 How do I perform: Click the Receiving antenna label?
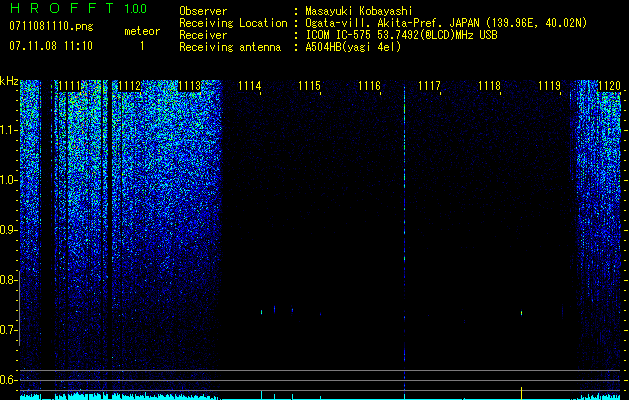[230, 47]
